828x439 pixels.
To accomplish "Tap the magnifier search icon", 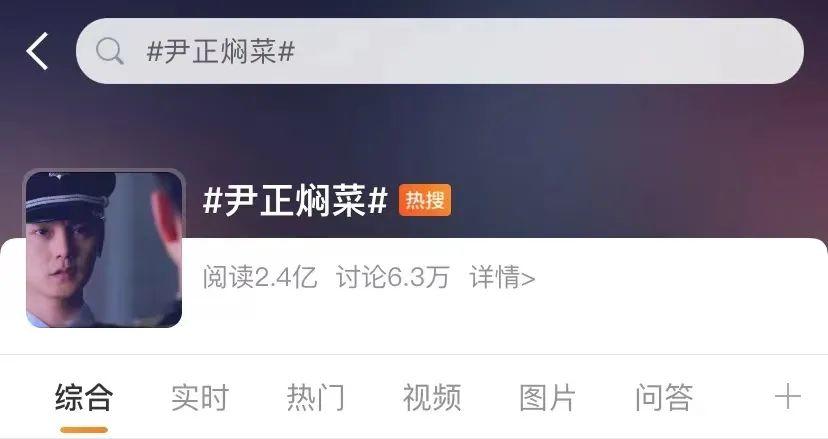I will click(x=110, y=51).
